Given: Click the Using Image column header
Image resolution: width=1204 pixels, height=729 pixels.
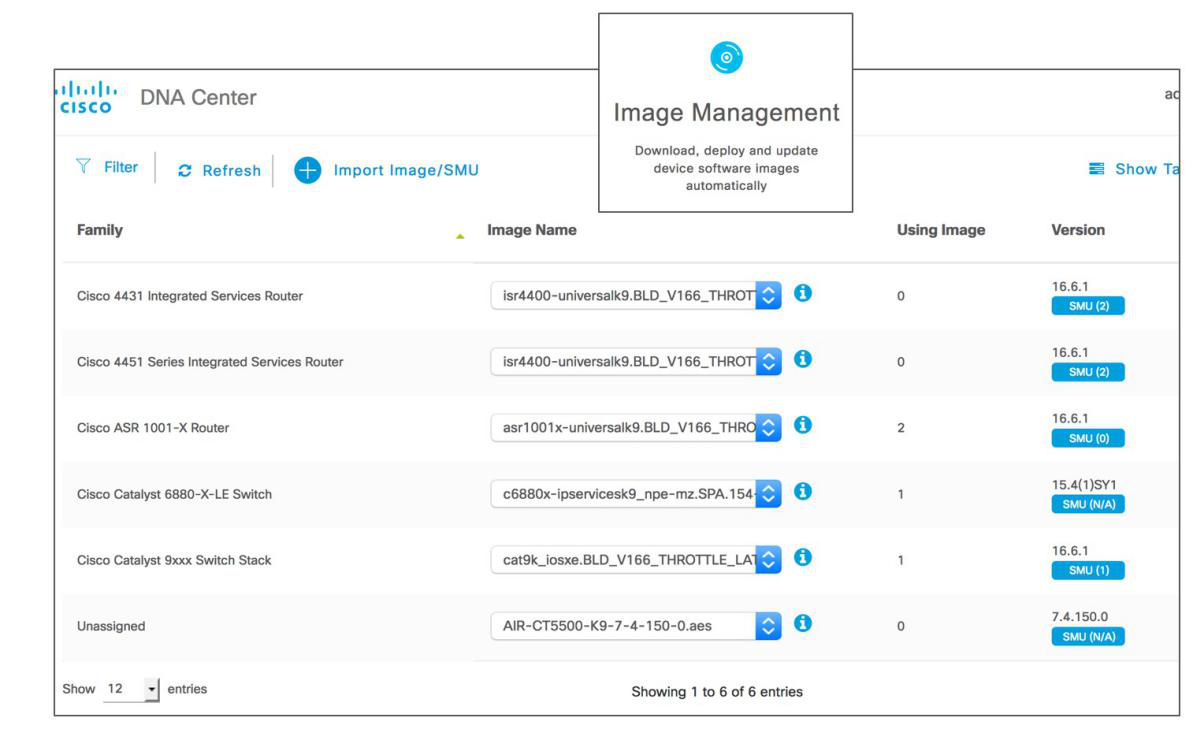Looking at the screenshot, I should tap(941, 230).
